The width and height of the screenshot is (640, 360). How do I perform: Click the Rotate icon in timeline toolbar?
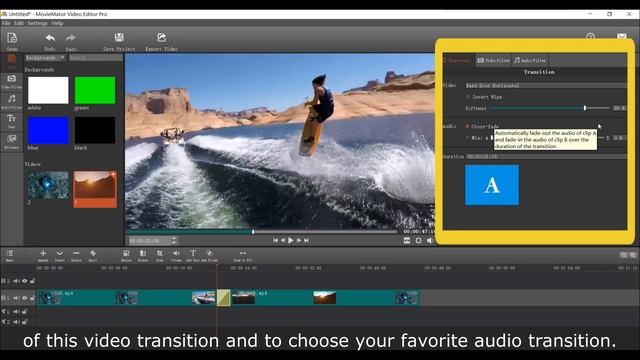point(143,253)
